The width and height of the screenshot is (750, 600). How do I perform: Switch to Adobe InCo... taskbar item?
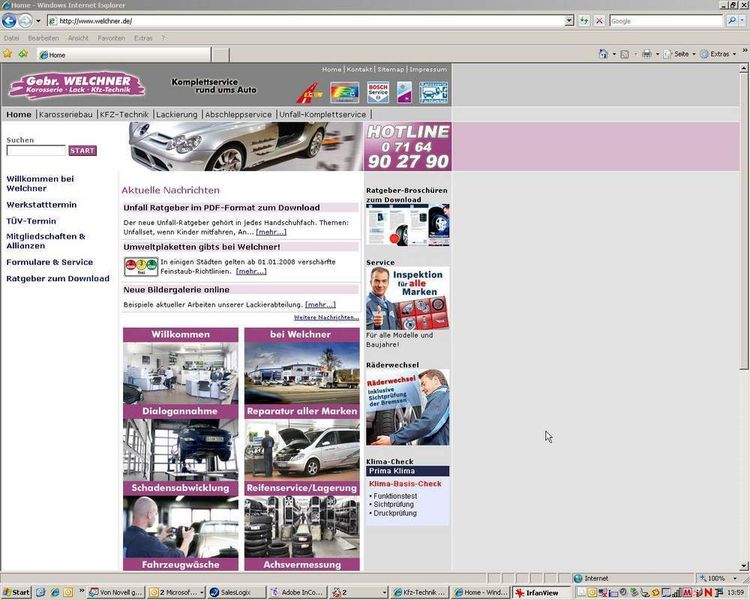[x=298, y=592]
